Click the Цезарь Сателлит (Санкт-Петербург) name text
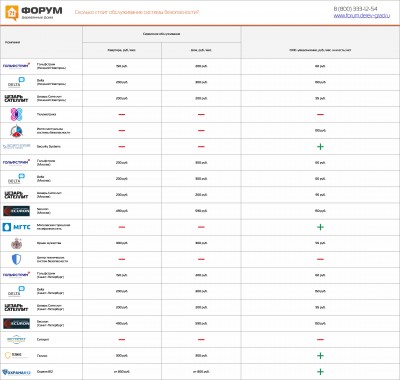Viewport: 400px width, 380px height. [50, 307]
